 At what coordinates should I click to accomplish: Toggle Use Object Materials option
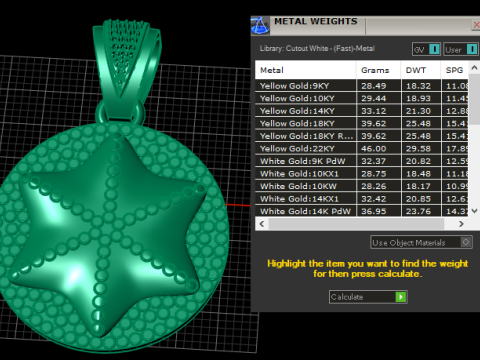coord(421,242)
